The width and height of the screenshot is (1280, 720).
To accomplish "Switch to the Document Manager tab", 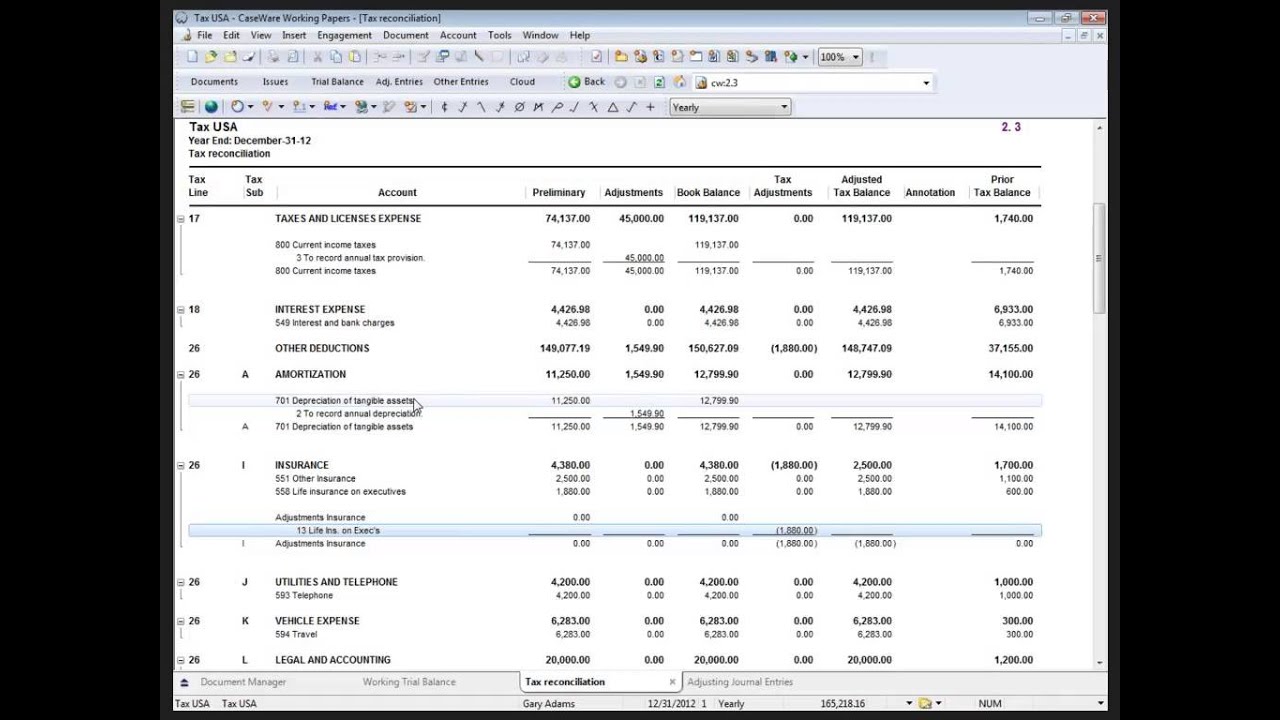I will click(243, 682).
